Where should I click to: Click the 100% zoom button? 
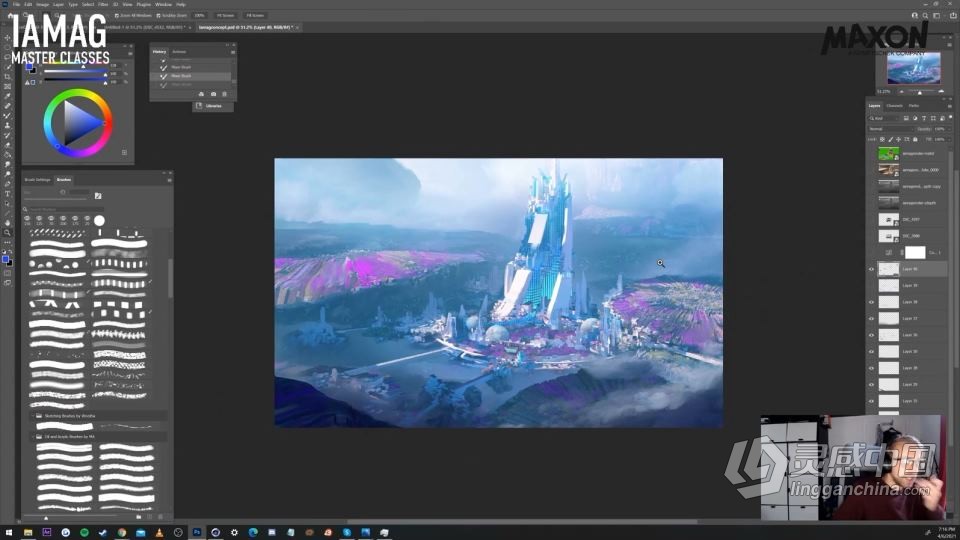199,15
